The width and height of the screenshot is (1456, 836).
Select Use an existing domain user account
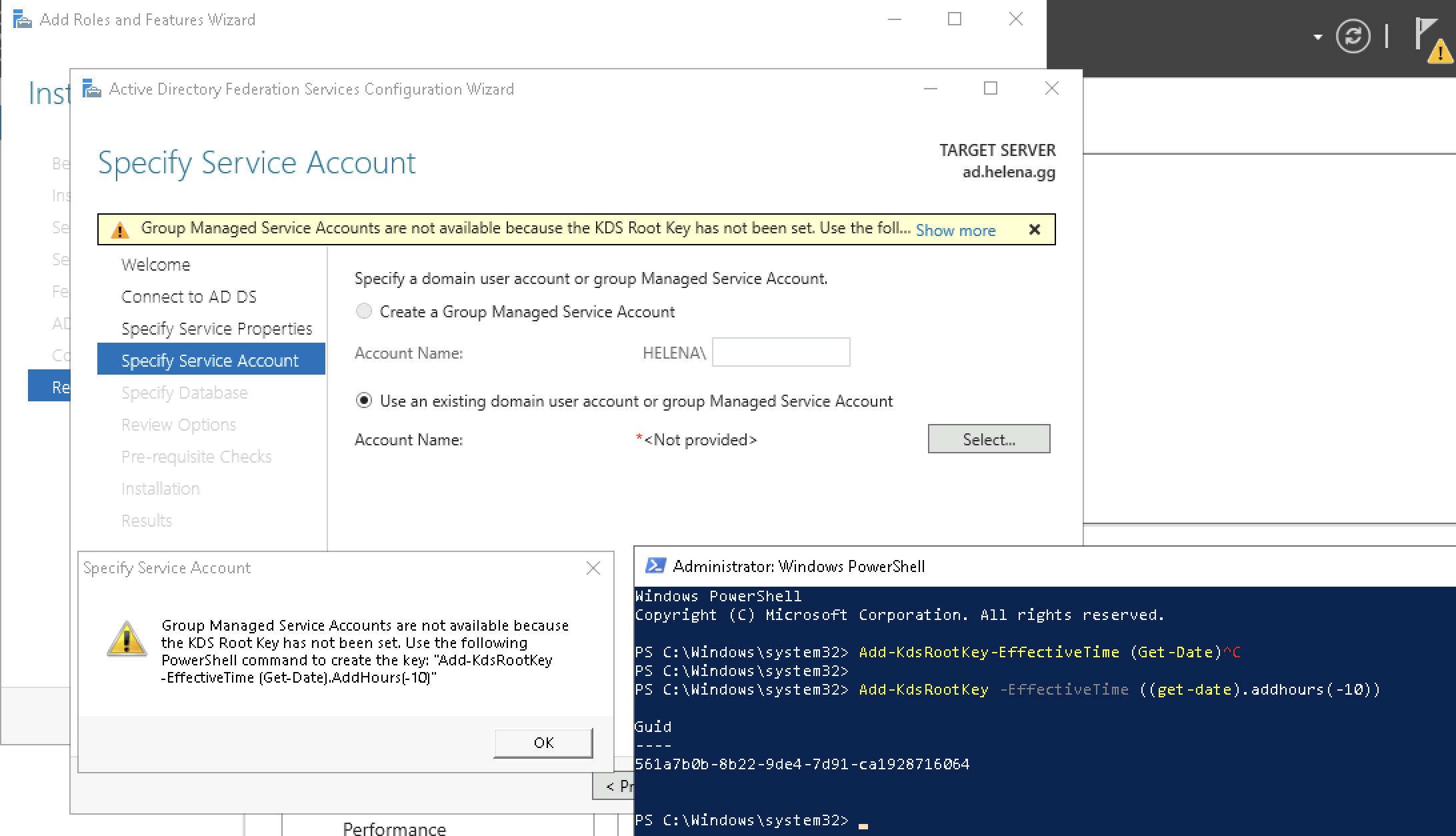pos(364,401)
